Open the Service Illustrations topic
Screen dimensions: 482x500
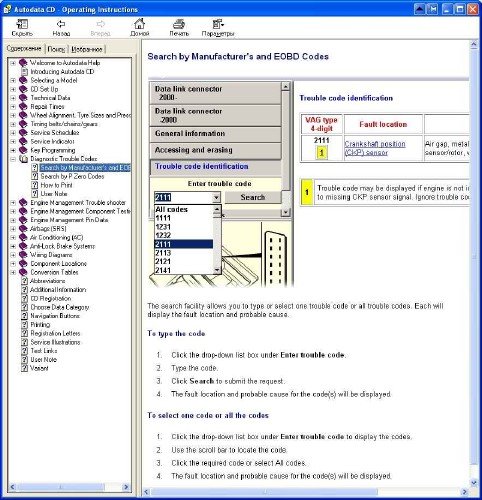(x=55, y=342)
